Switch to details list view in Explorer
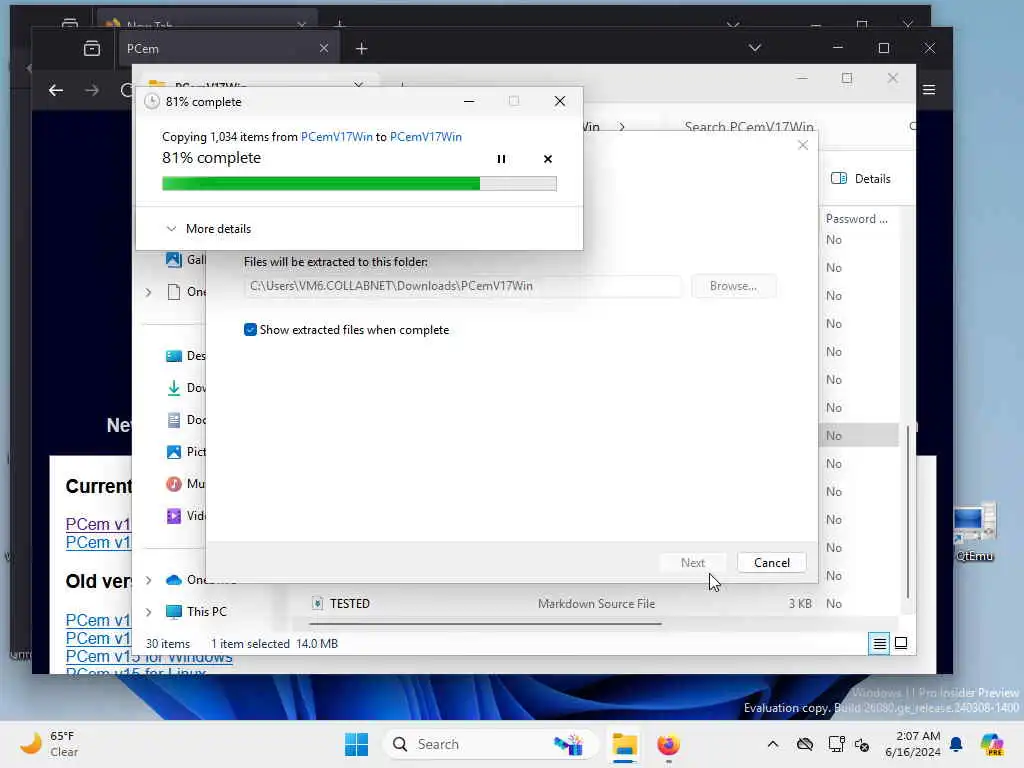The height and width of the screenshot is (768, 1024). click(x=879, y=643)
